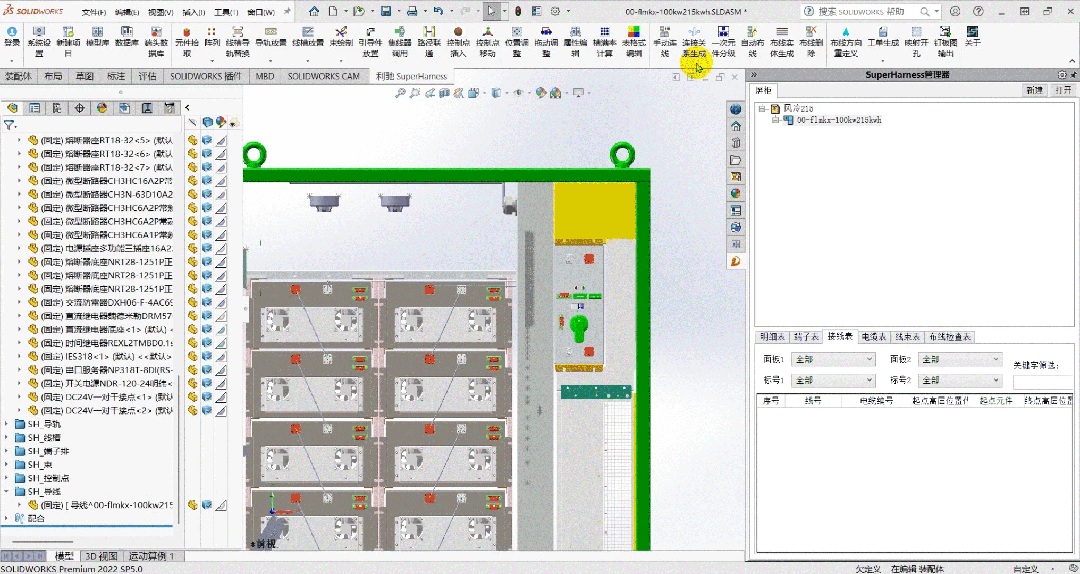Open the 标号1 dropdown
1080x574 pixels.
click(833, 380)
